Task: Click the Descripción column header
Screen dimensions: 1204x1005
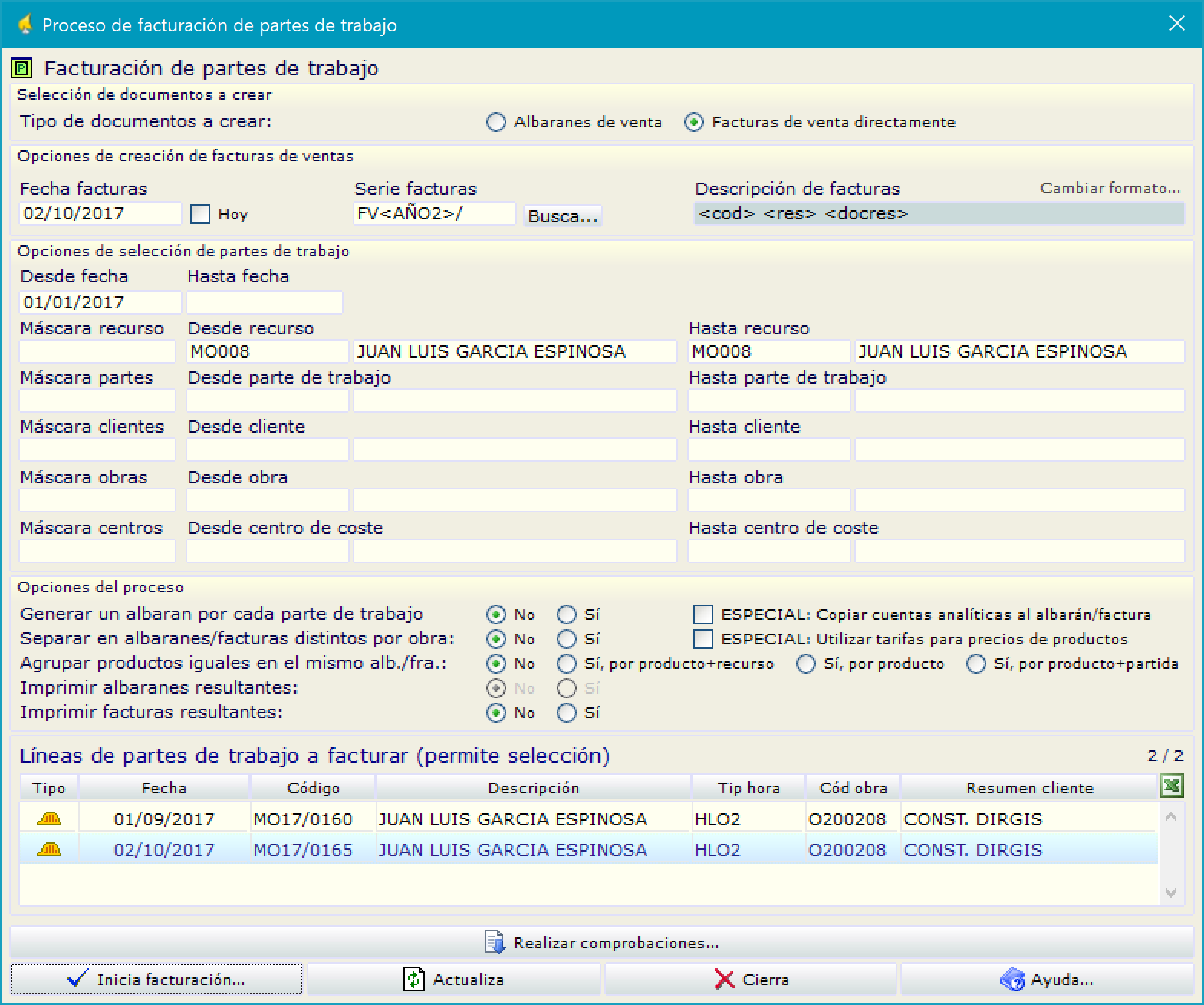Action: pos(534,788)
